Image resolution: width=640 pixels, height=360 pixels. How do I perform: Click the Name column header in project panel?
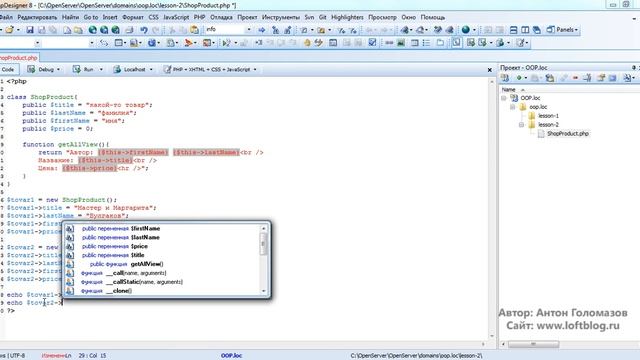click(x=508, y=89)
